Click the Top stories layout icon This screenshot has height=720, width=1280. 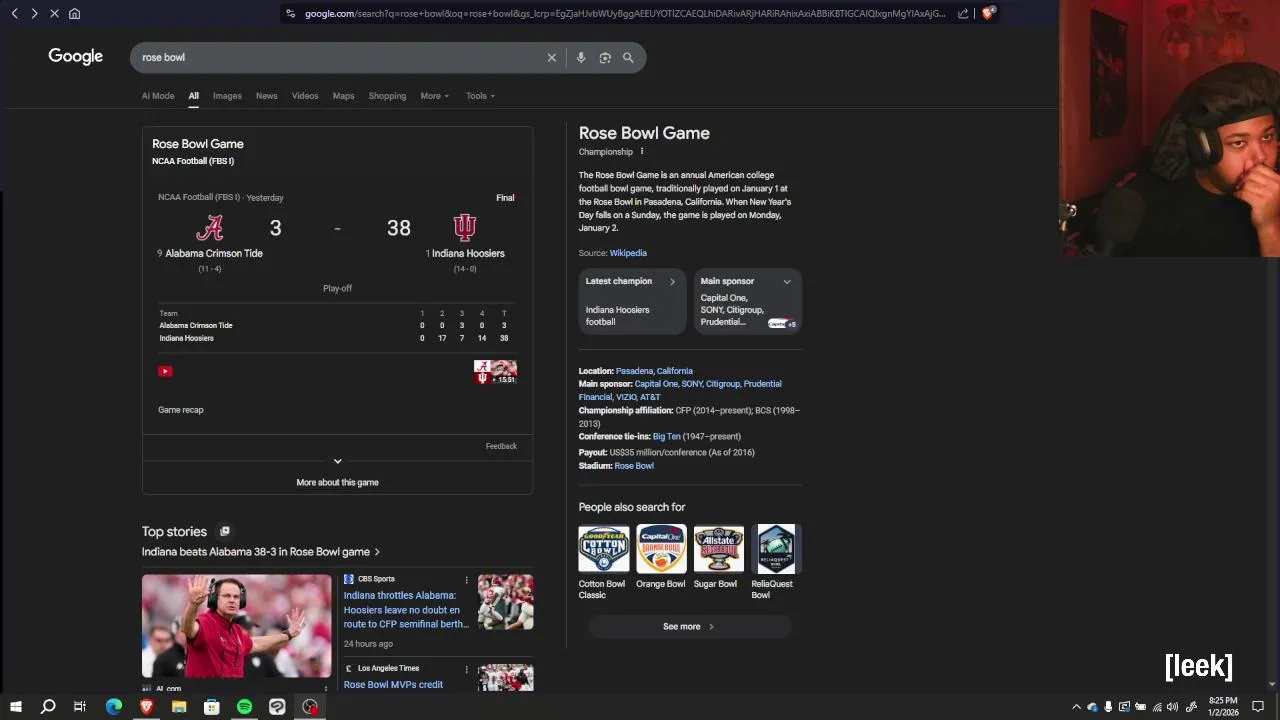tap(224, 531)
